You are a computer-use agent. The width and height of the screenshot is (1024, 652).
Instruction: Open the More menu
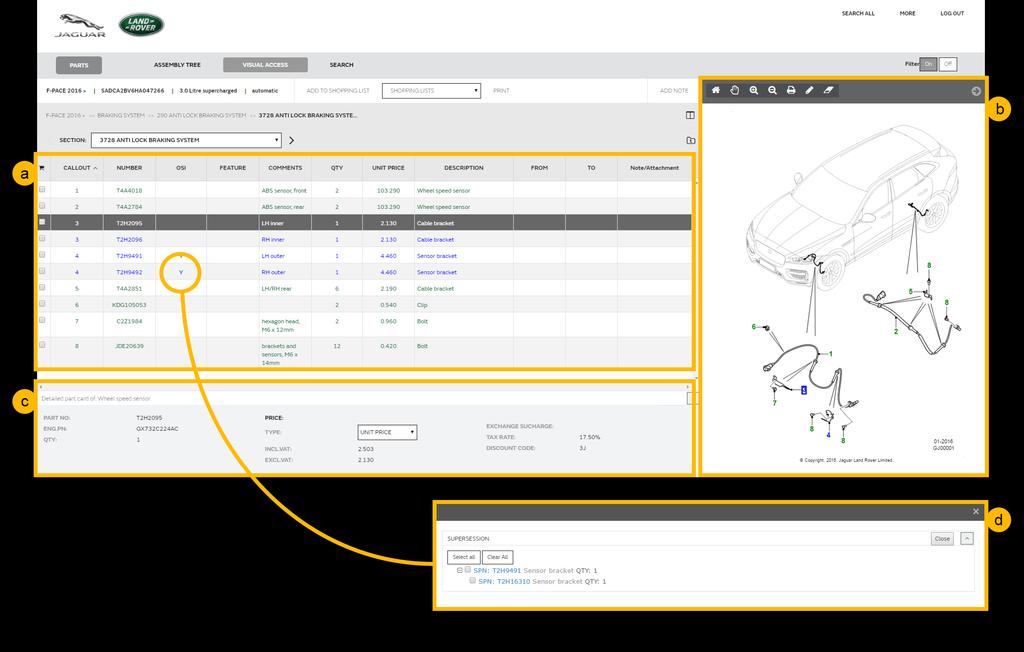(908, 13)
